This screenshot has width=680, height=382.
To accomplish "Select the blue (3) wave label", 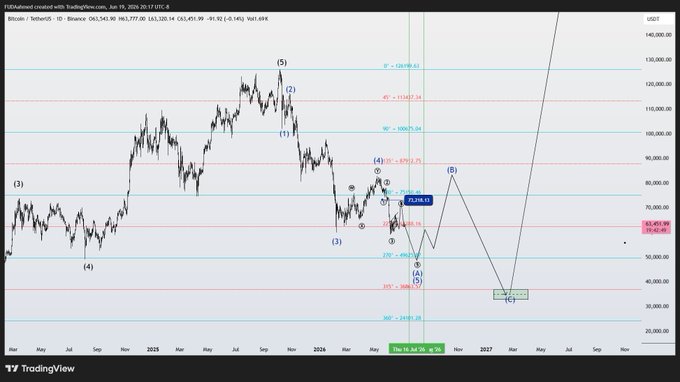I will [337, 242].
